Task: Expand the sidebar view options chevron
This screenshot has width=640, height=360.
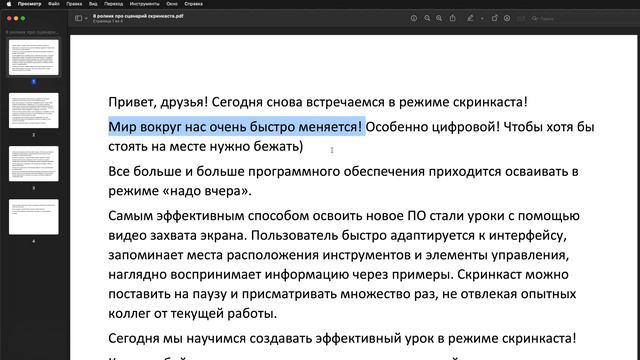Action: (x=86, y=18)
